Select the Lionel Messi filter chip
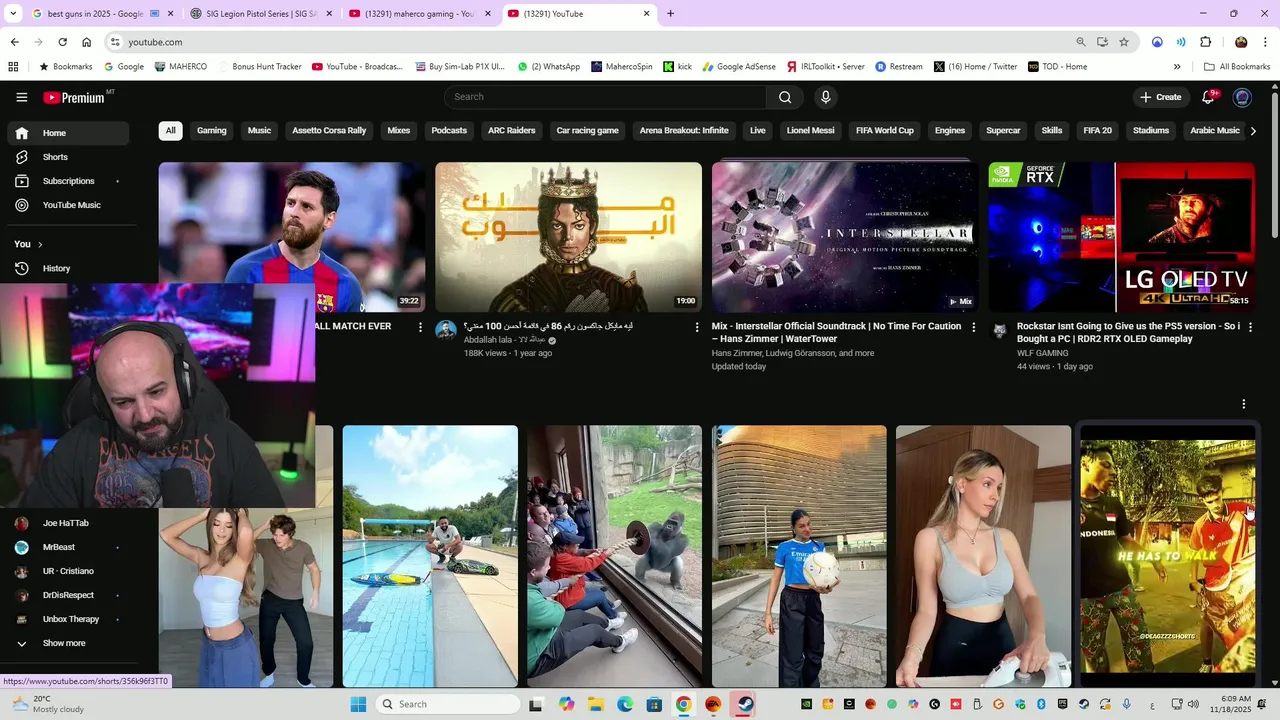 click(810, 131)
